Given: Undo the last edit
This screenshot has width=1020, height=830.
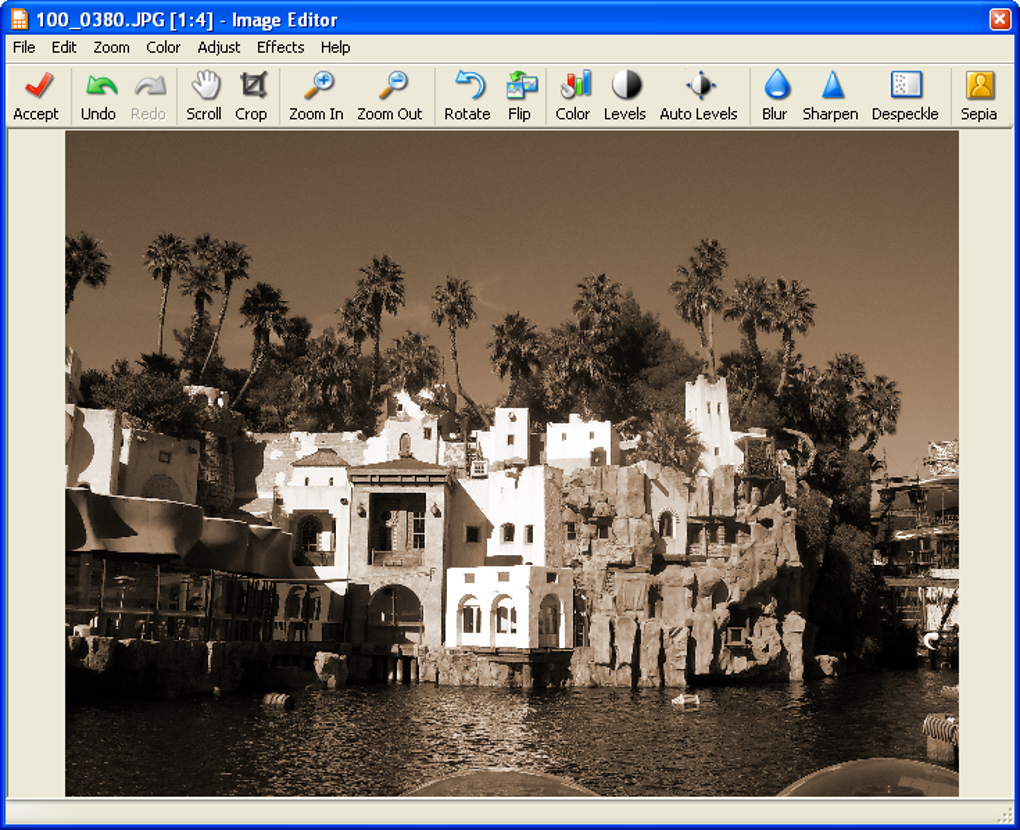Looking at the screenshot, I should pos(98,96).
